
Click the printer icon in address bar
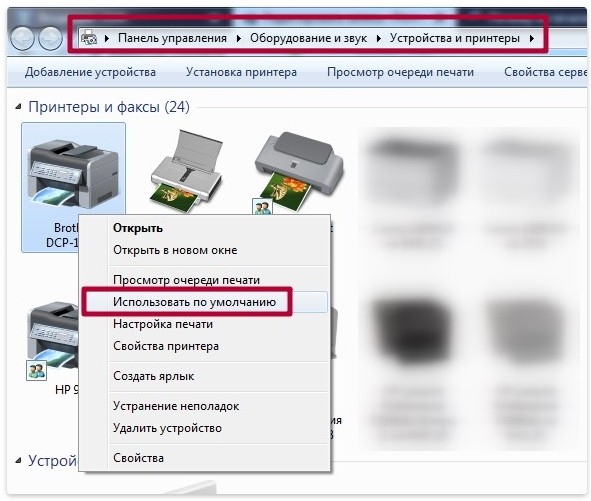[89, 38]
